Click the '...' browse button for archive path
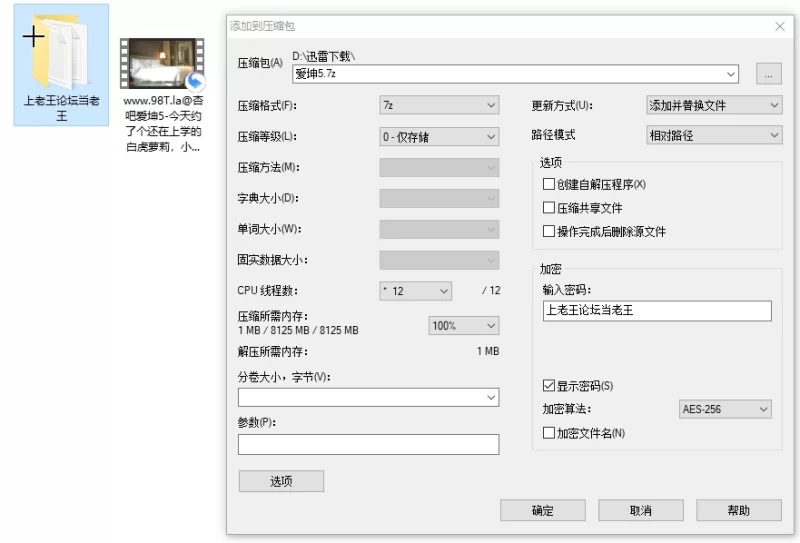 (x=768, y=74)
